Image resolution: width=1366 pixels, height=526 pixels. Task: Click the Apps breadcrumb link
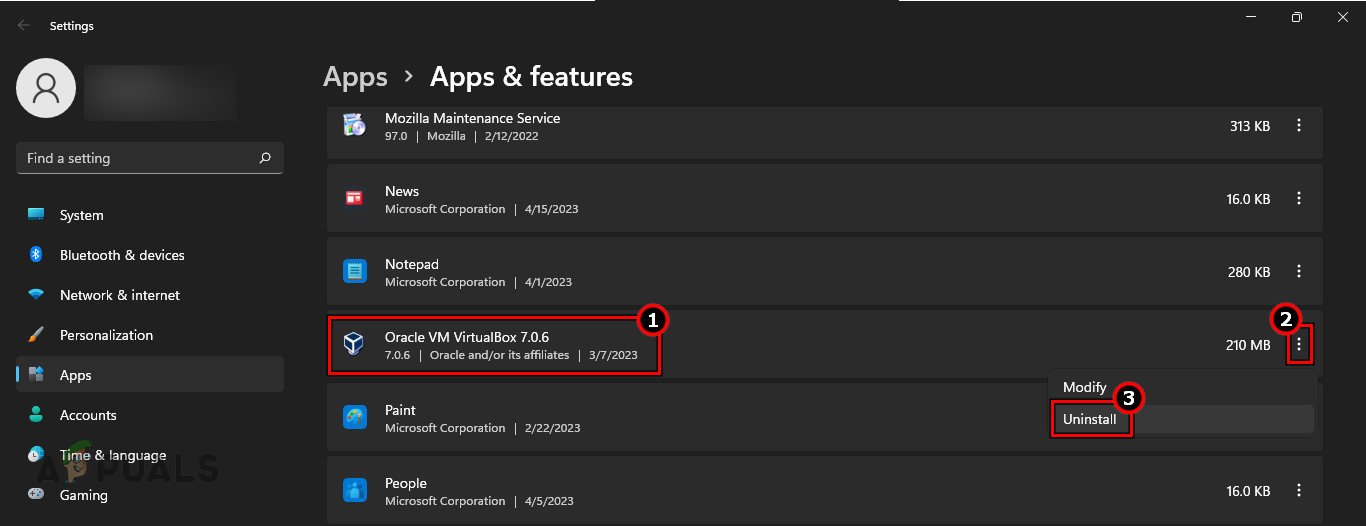pyautogui.click(x=355, y=77)
